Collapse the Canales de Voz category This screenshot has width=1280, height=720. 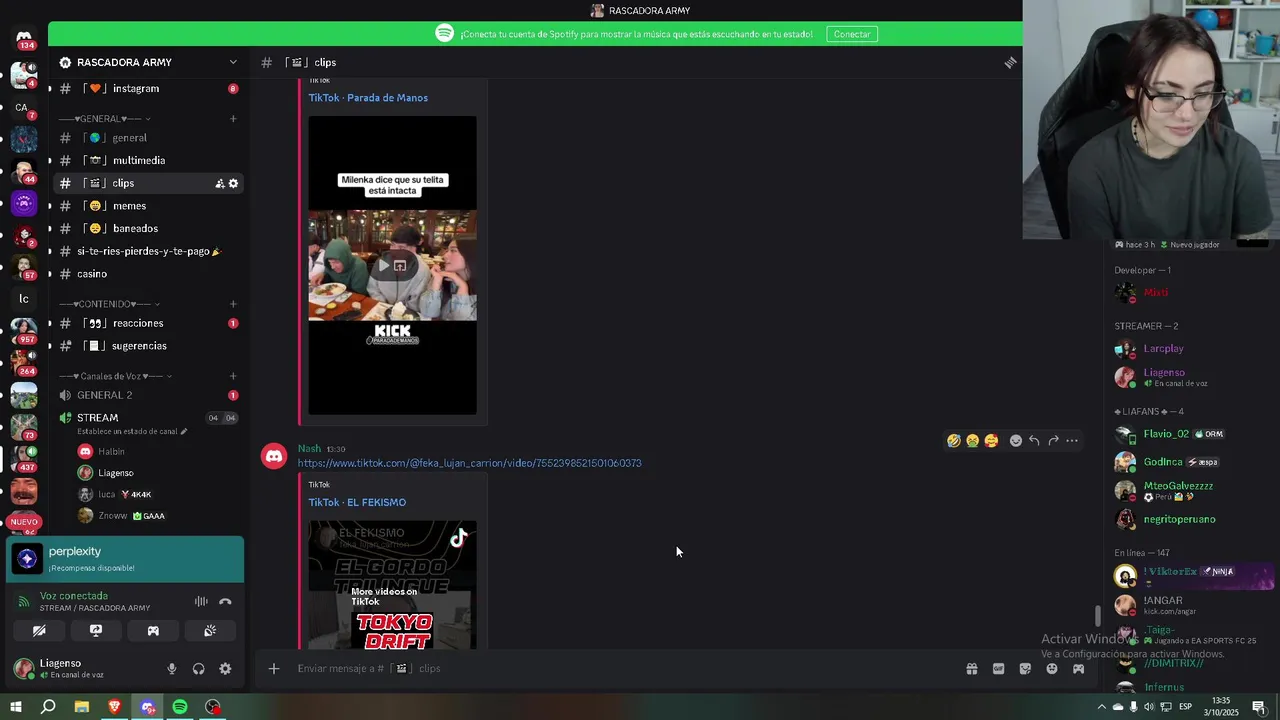116,377
